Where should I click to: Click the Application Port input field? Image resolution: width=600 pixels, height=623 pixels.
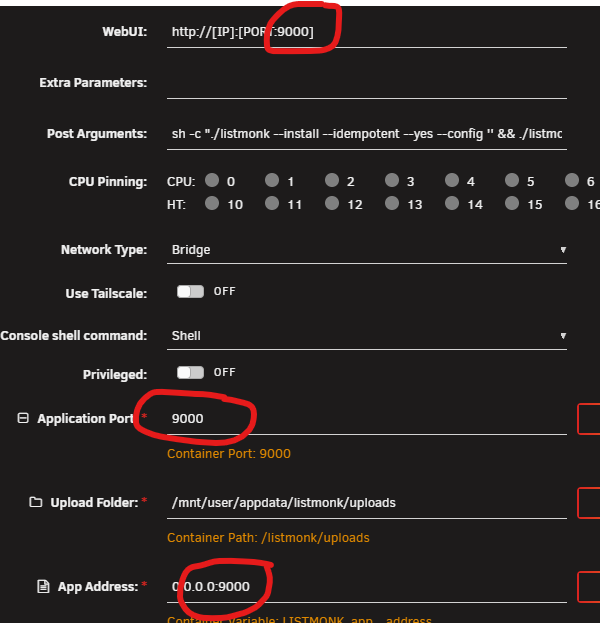pos(367,419)
